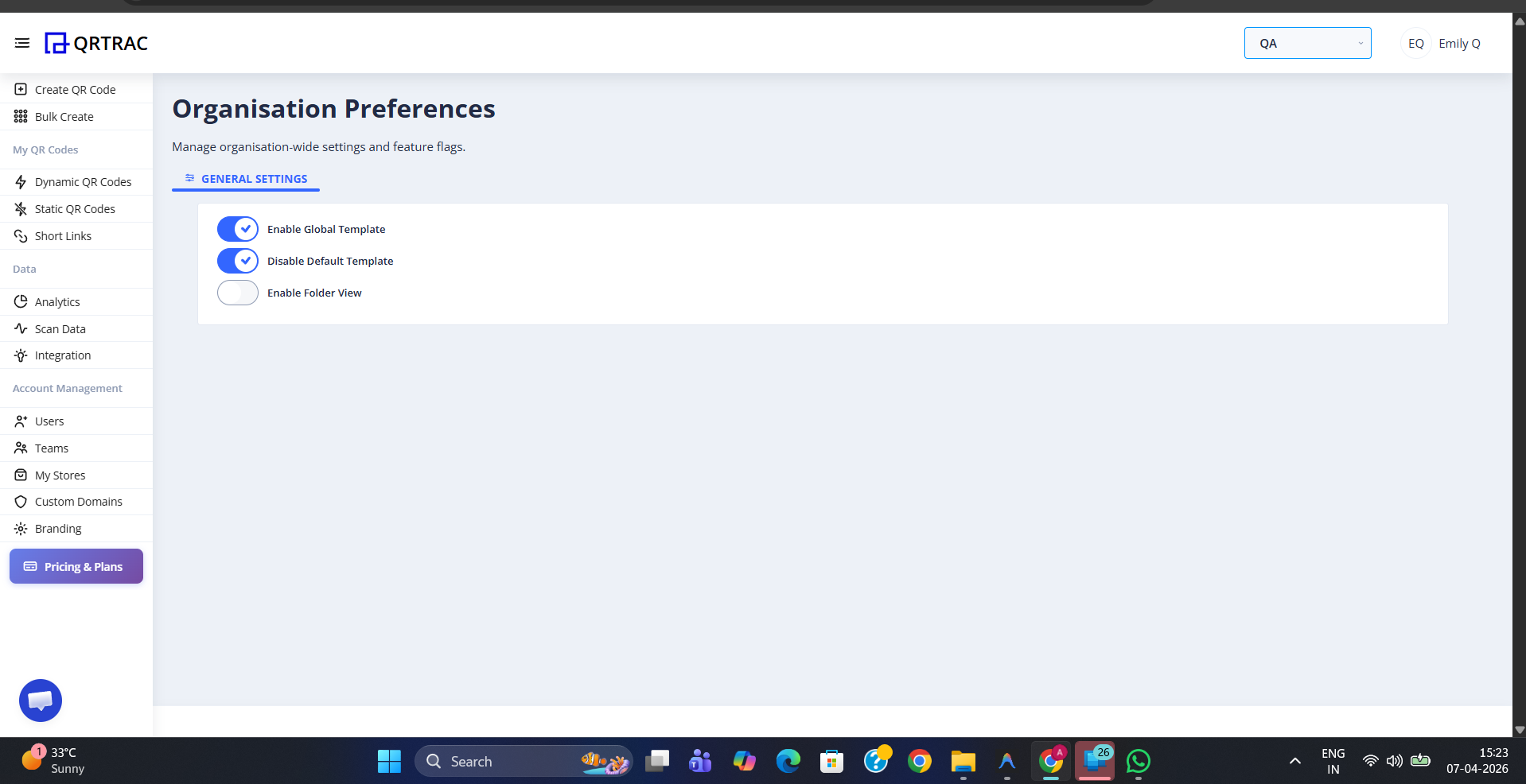Toggle off Enable Global Template
Viewport: 1526px width, 784px height.
[237, 229]
